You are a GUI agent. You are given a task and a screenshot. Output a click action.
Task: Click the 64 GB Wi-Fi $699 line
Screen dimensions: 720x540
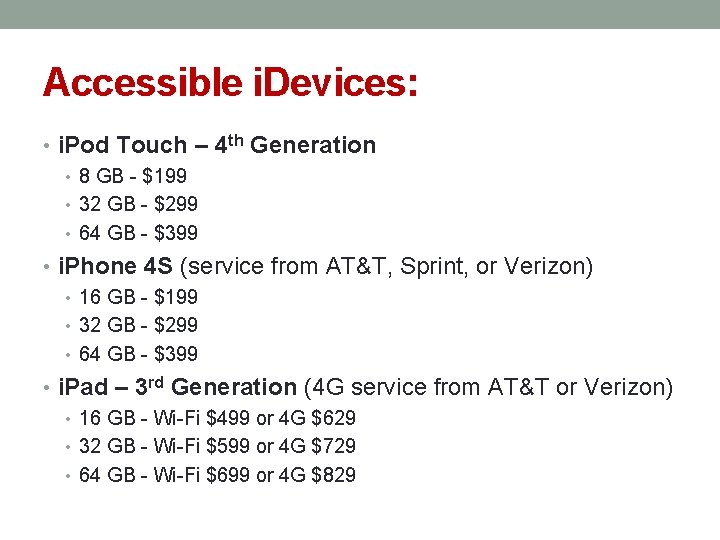(217, 475)
